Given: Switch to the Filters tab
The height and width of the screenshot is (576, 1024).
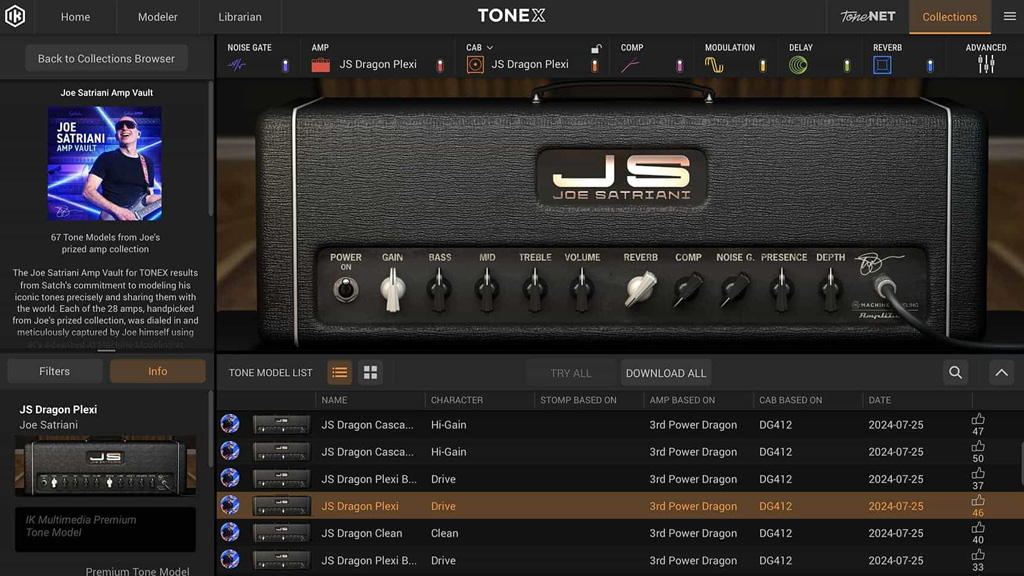Looking at the screenshot, I should pos(54,371).
